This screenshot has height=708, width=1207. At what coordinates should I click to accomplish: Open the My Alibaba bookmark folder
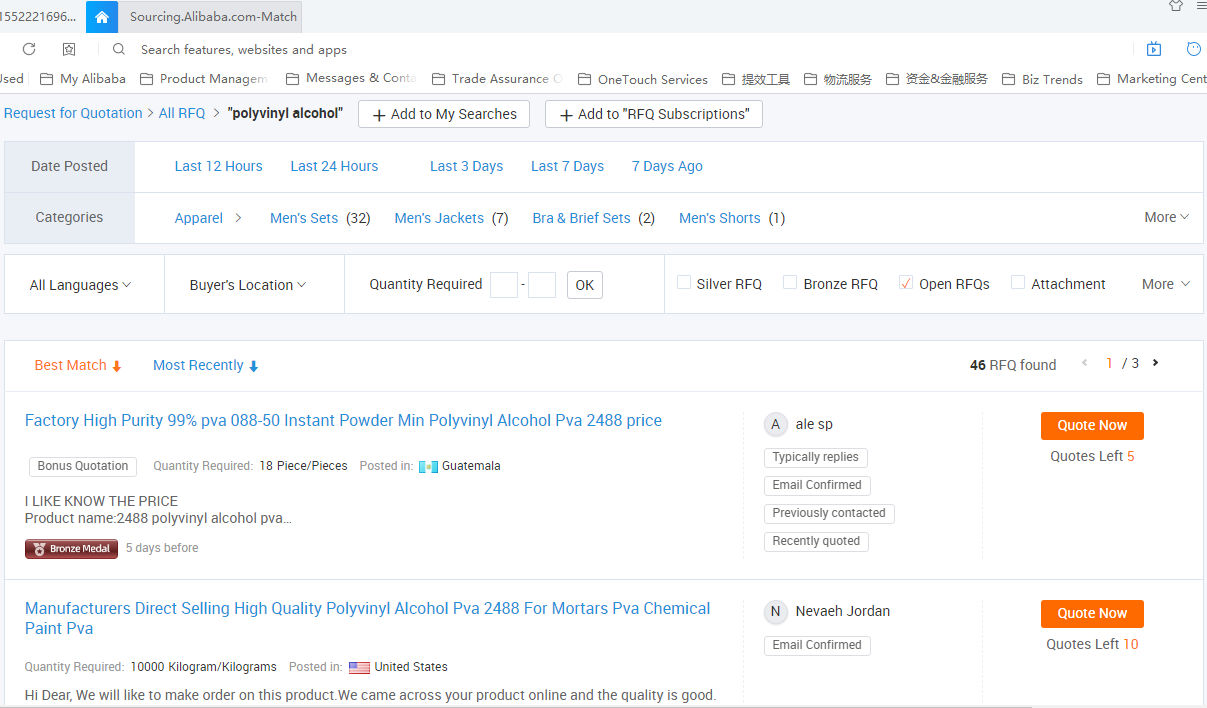coord(83,79)
